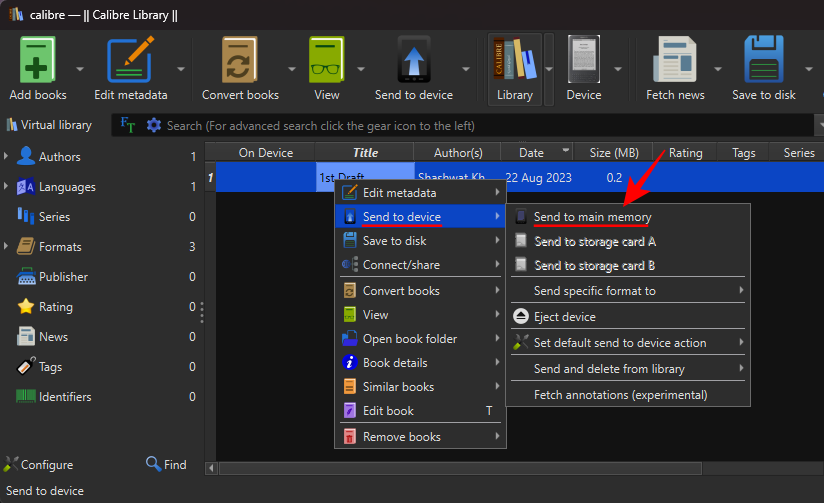Select Languages in the tag browser
Viewport: 824px width, 503px height.
click(x=67, y=187)
